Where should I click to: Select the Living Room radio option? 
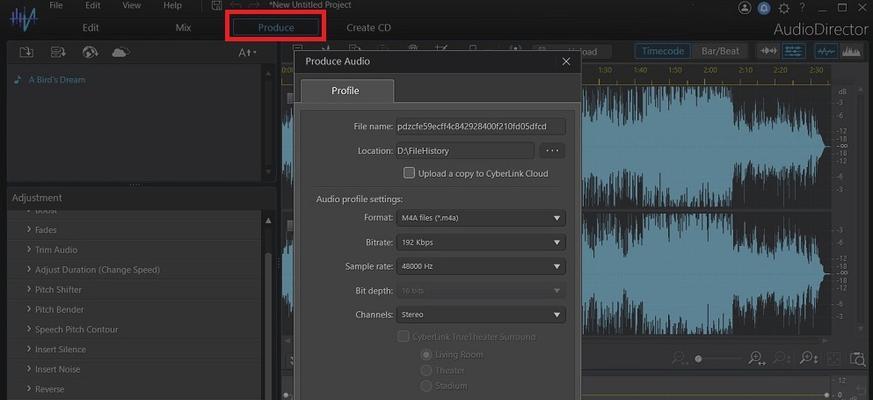(x=426, y=355)
